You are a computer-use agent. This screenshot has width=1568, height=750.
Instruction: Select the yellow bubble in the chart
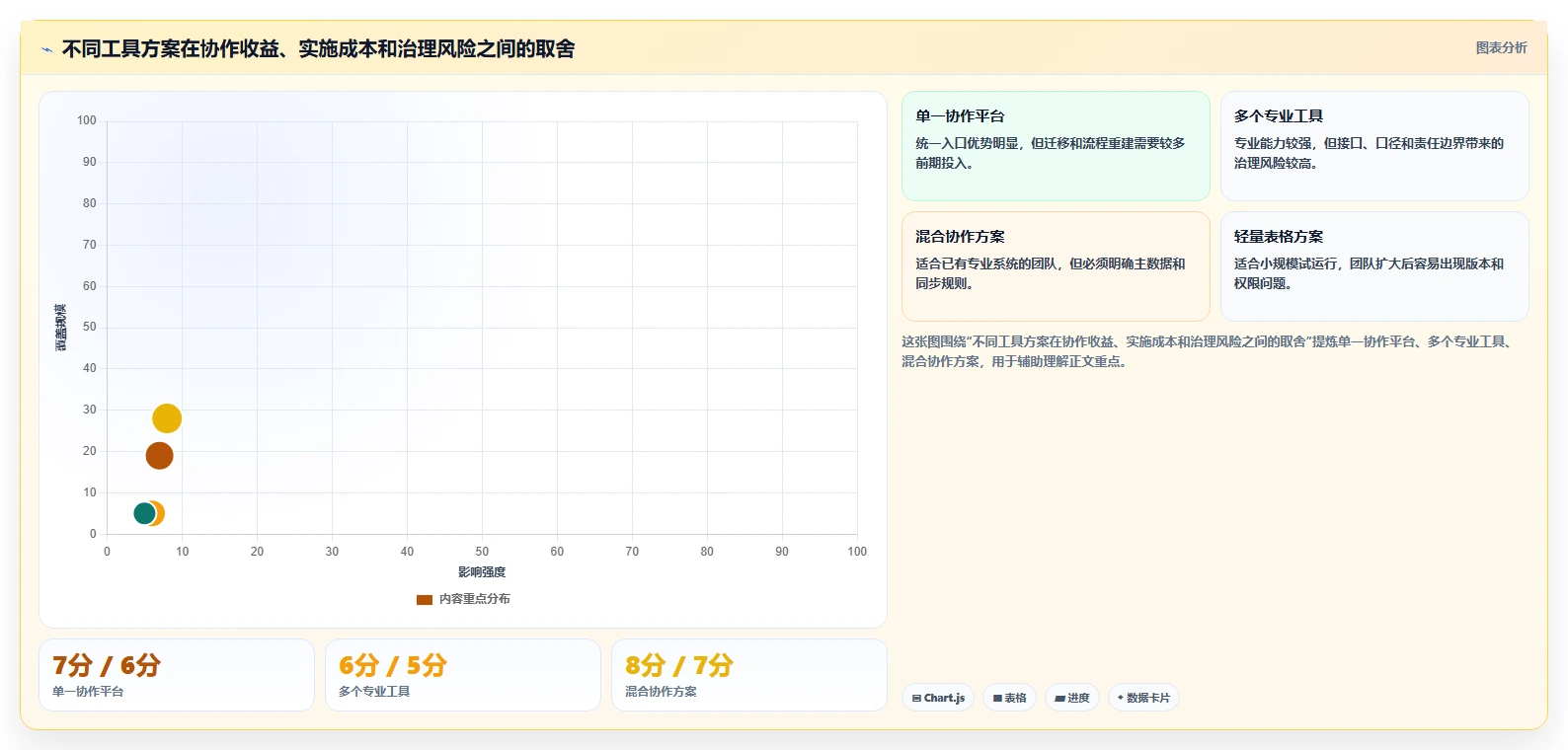coord(167,418)
